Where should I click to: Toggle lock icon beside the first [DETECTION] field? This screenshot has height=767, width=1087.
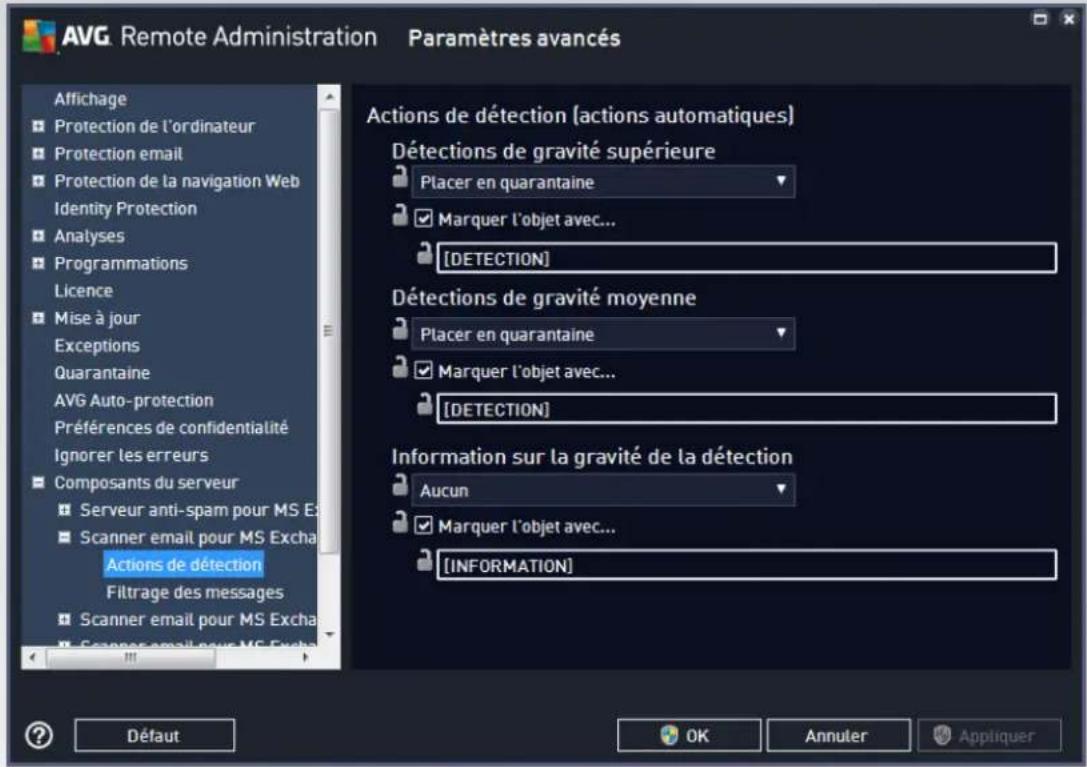pyautogui.click(x=425, y=254)
